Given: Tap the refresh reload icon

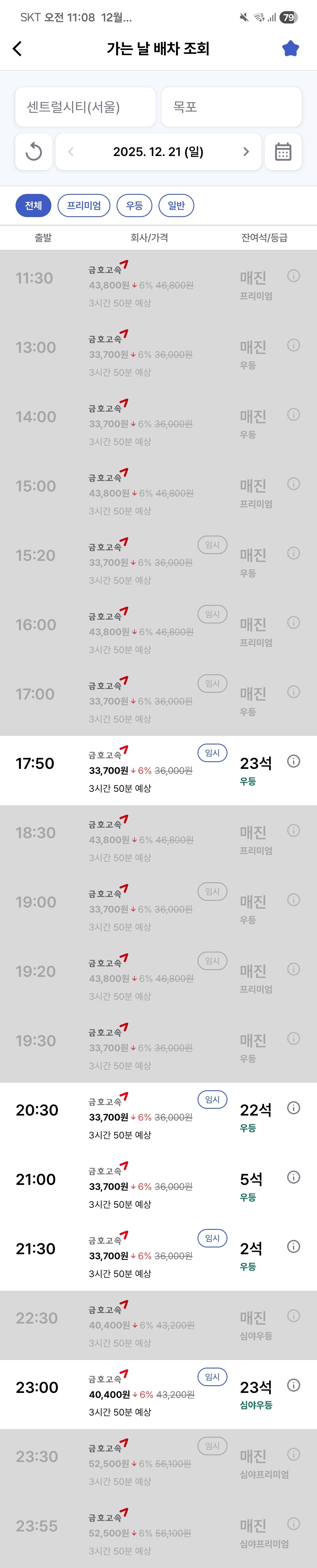Looking at the screenshot, I should click(x=33, y=152).
